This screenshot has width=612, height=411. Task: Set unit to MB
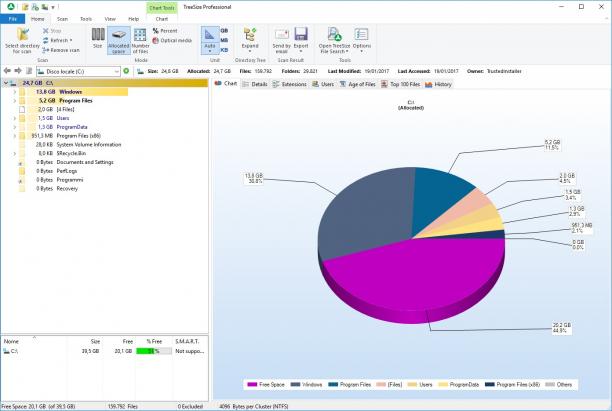coord(224,40)
